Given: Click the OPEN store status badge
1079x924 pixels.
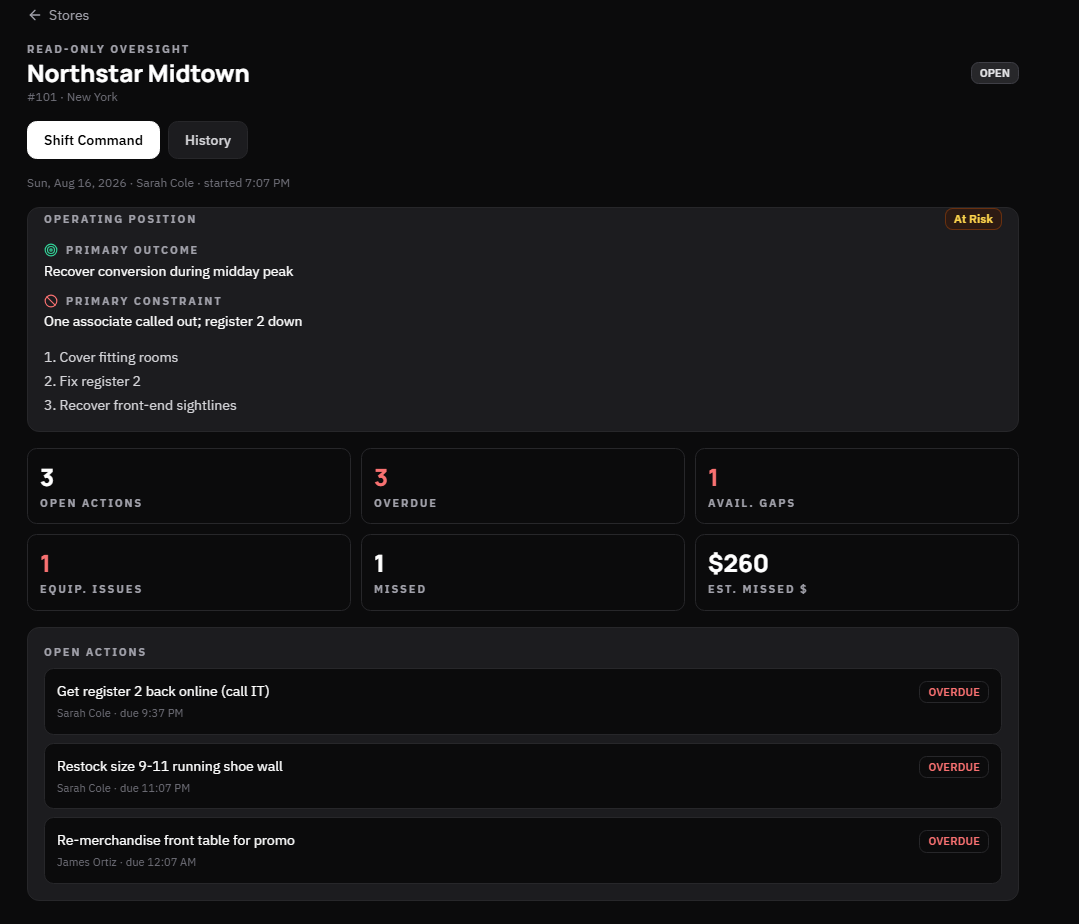Looking at the screenshot, I should click(x=994, y=73).
